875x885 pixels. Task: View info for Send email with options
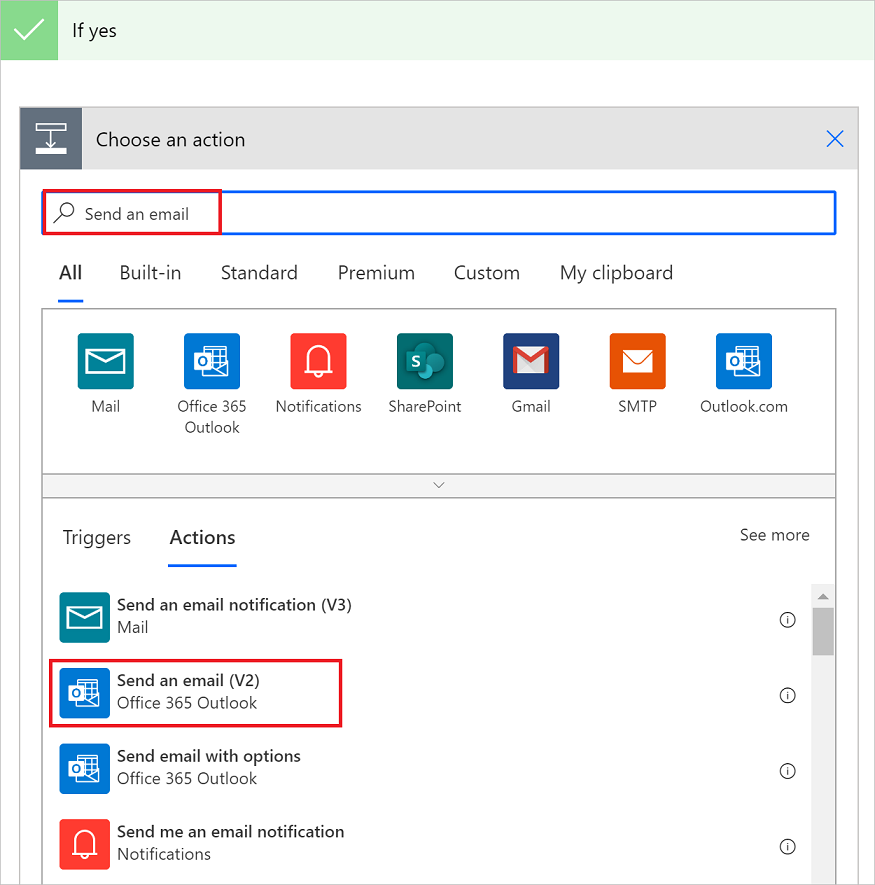(787, 771)
